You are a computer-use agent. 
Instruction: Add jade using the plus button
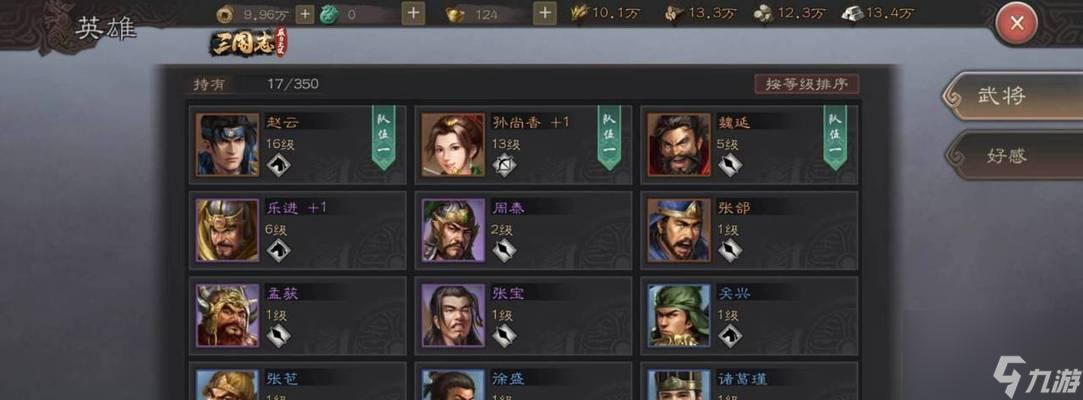413,13
